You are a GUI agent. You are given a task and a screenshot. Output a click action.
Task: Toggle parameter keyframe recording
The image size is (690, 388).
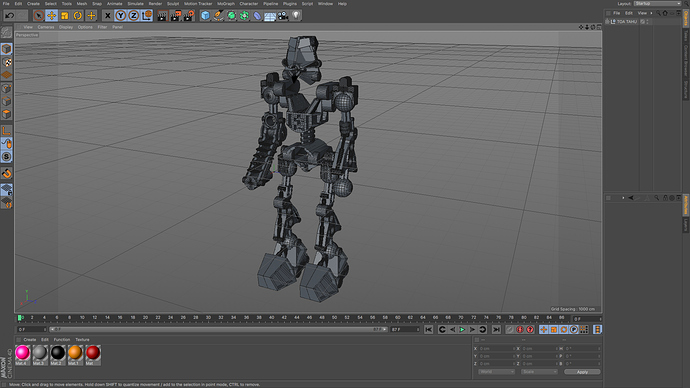[x=574, y=329]
